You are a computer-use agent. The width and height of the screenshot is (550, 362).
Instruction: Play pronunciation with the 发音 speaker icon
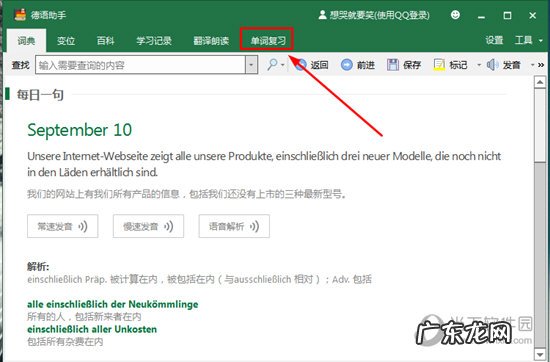[x=492, y=65]
